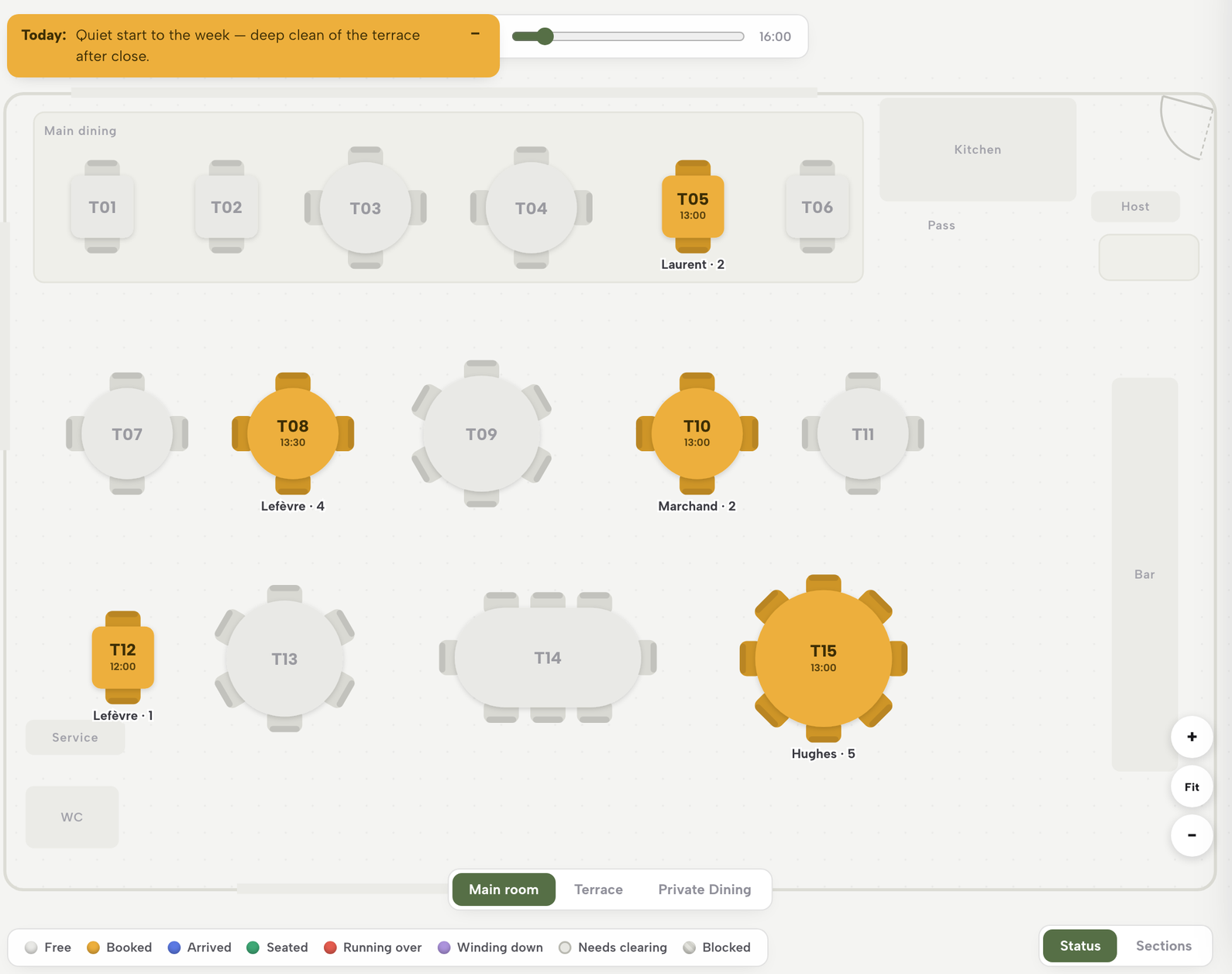The width and height of the screenshot is (1232, 974).
Task: Click the Service station
Action: 75,738
